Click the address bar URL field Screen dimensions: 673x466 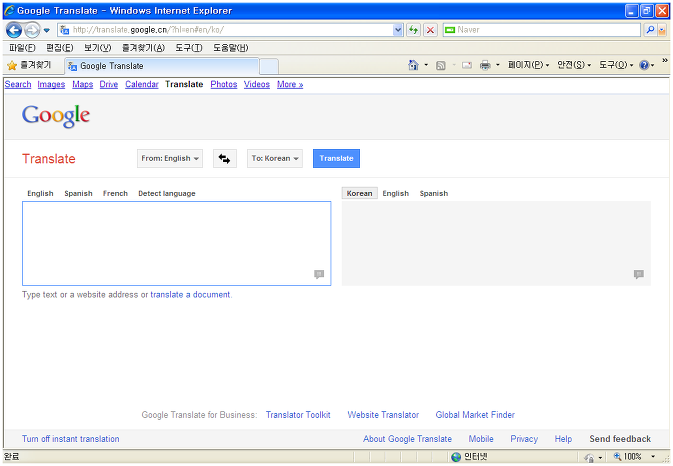[x=226, y=30]
